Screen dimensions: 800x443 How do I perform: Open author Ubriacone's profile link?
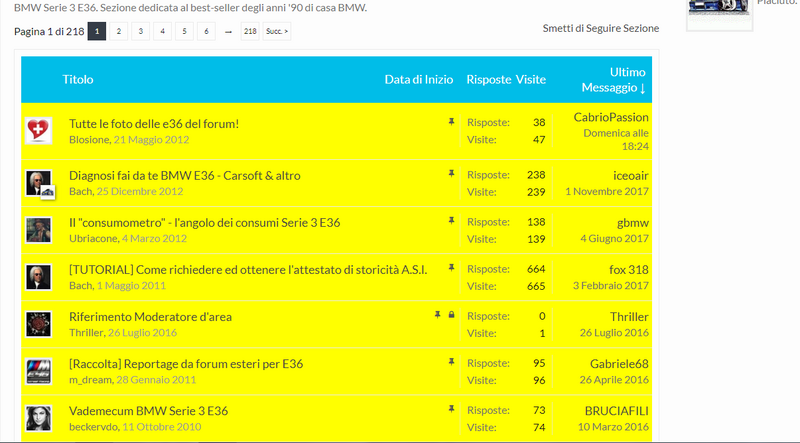(93, 238)
